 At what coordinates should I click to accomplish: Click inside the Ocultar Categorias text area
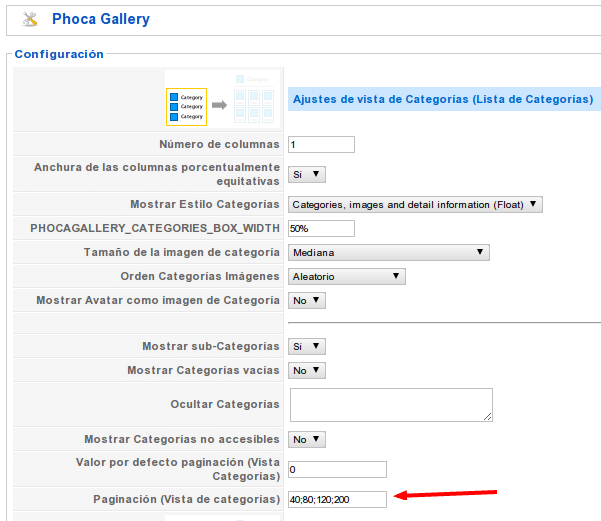click(391, 405)
